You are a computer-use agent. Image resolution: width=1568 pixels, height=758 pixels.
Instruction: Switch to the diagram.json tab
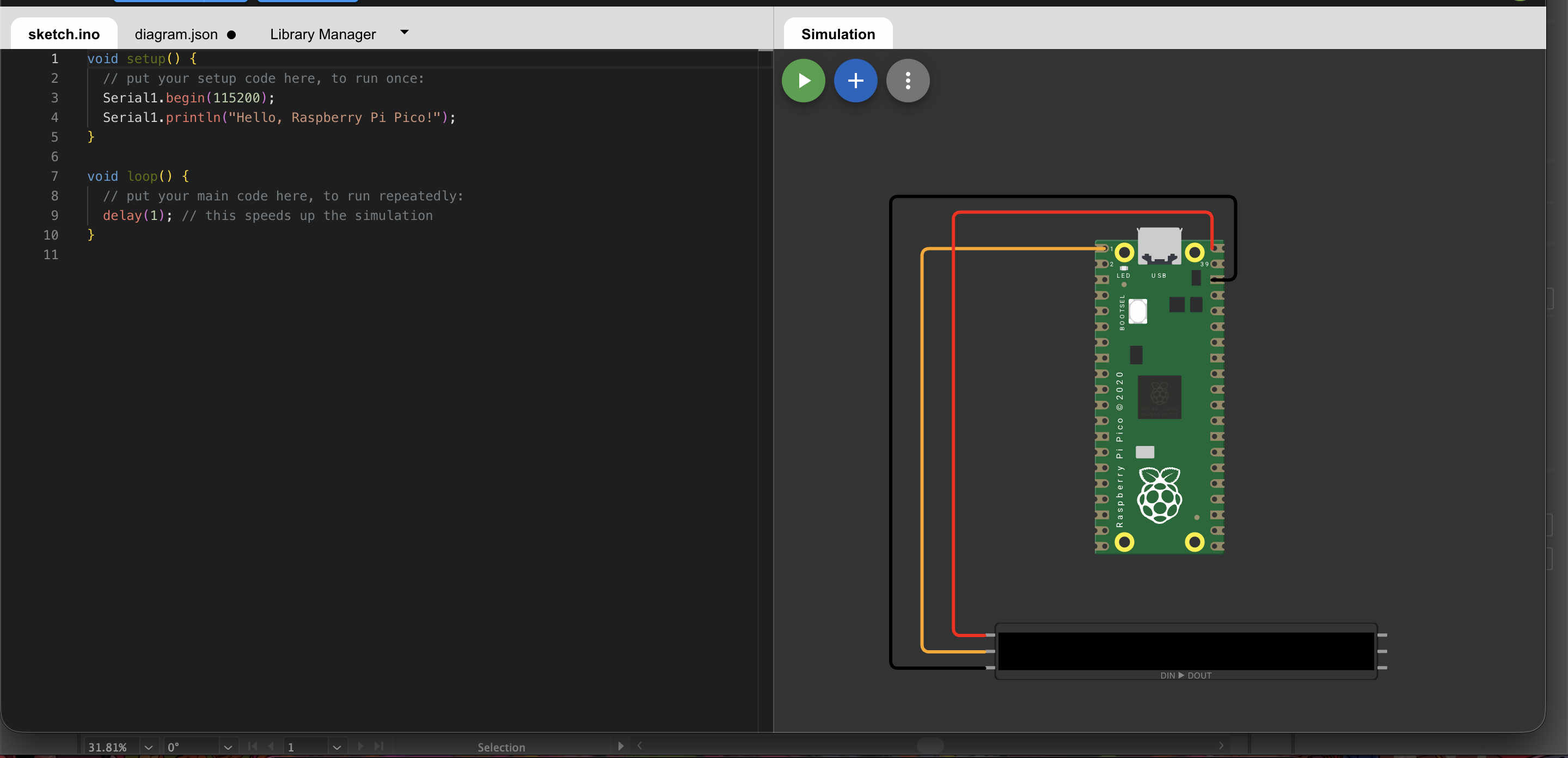click(x=176, y=35)
